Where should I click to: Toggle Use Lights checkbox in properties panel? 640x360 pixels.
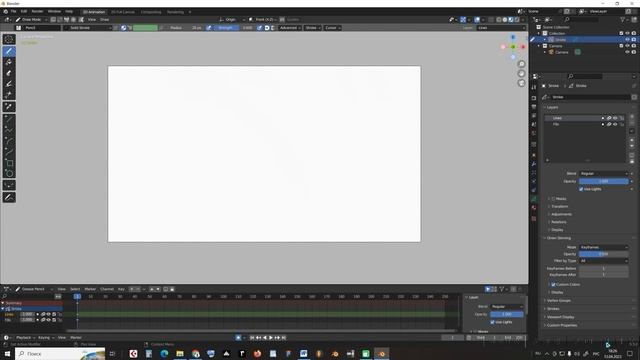(581, 189)
